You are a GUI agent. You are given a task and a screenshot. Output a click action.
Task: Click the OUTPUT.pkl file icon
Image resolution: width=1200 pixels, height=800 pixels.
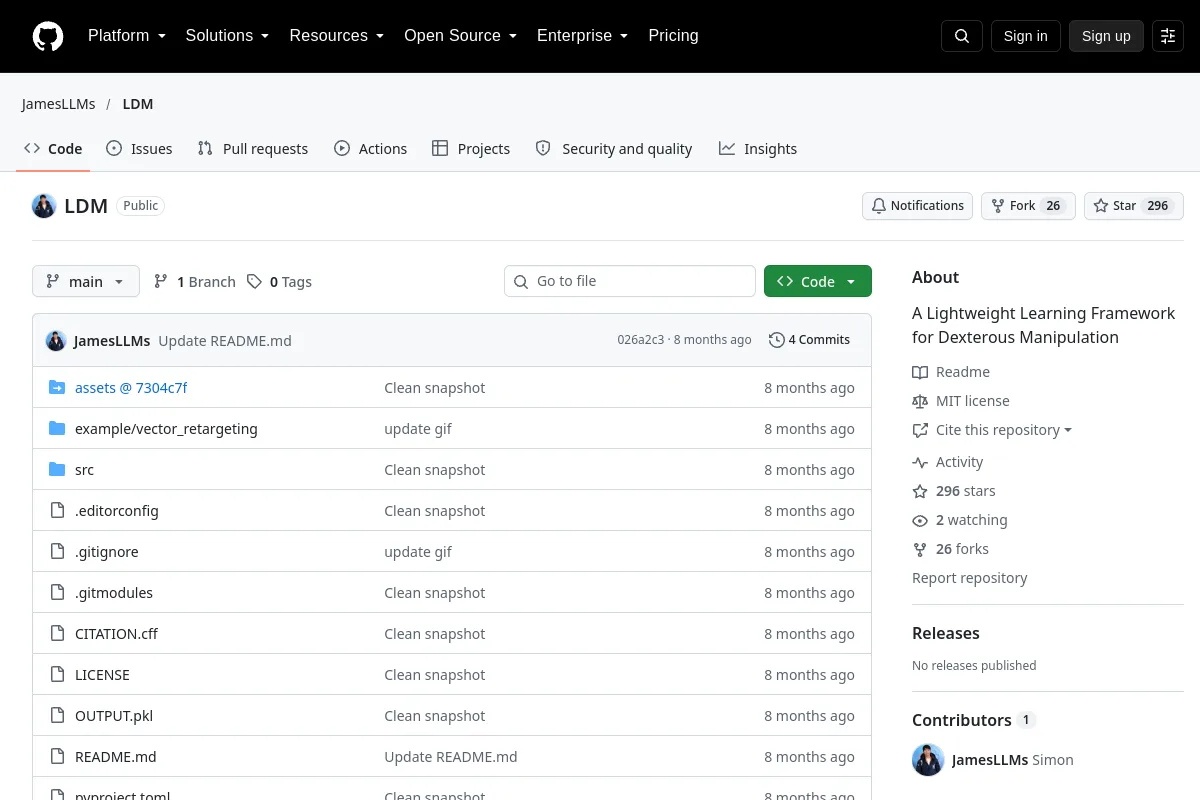coord(57,716)
